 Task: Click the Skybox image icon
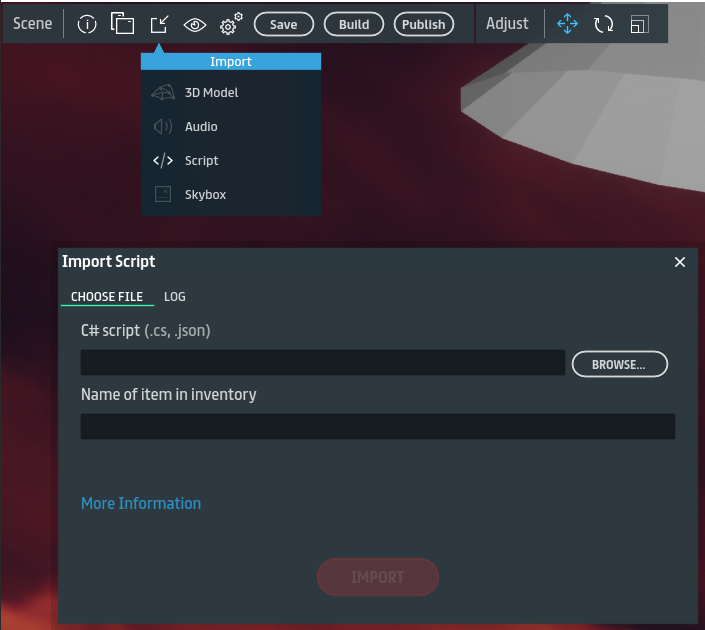pos(163,194)
